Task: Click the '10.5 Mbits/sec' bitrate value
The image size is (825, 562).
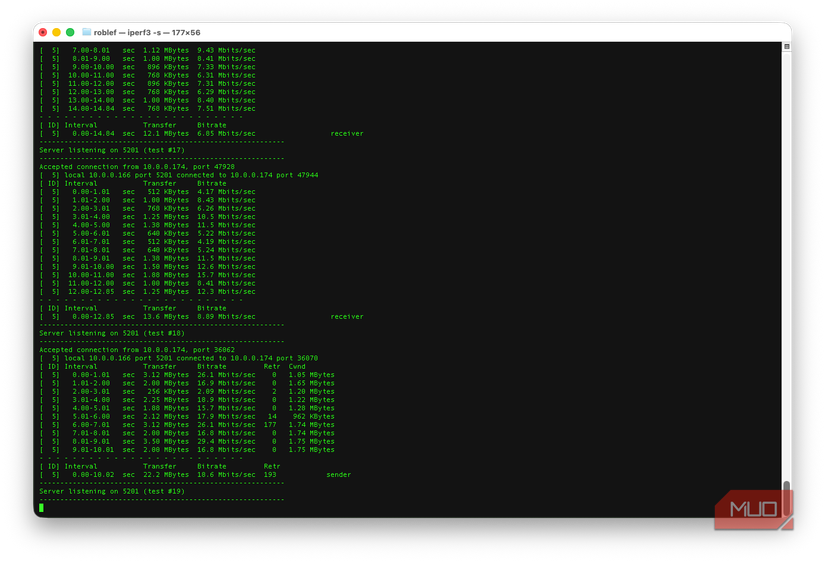Action: pyautogui.click(x=226, y=217)
